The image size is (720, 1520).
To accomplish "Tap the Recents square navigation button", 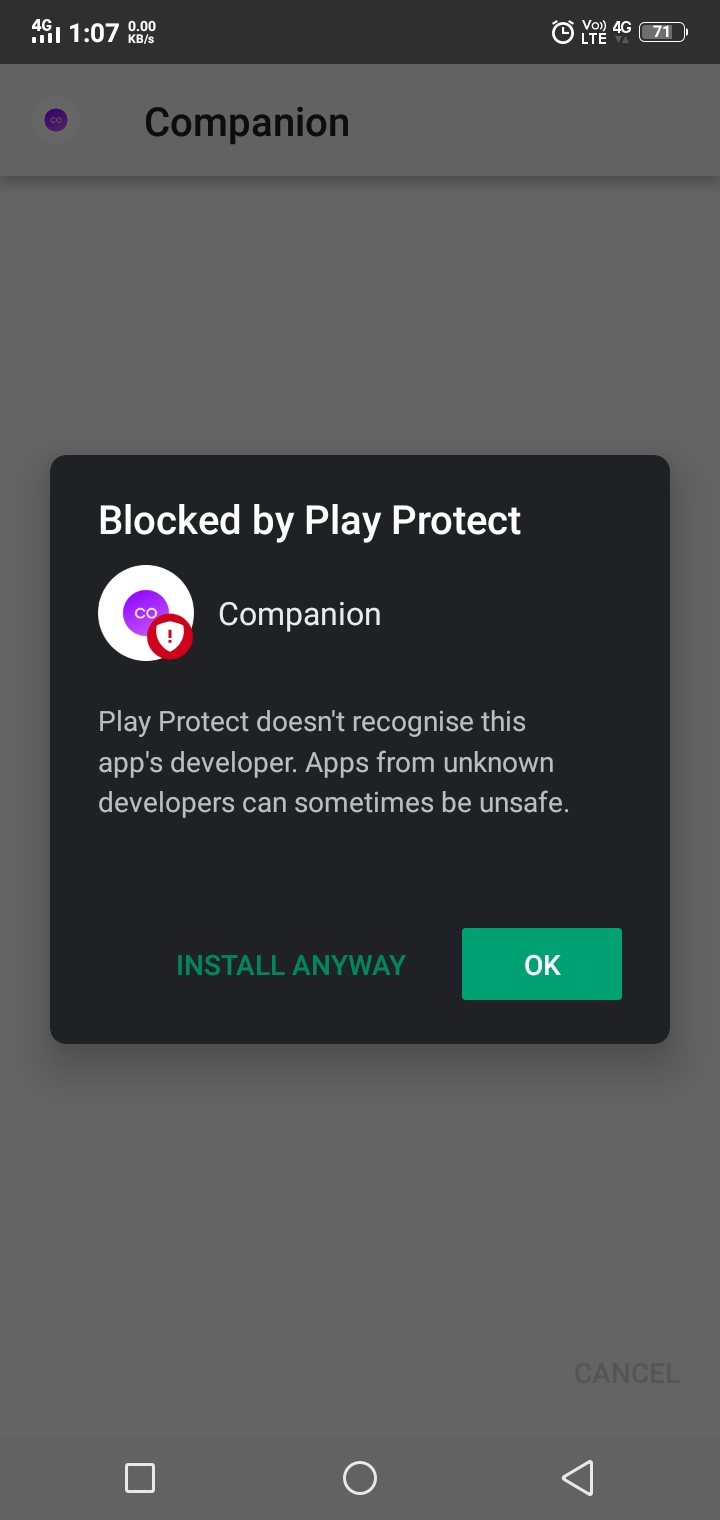I will coord(140,1477).
